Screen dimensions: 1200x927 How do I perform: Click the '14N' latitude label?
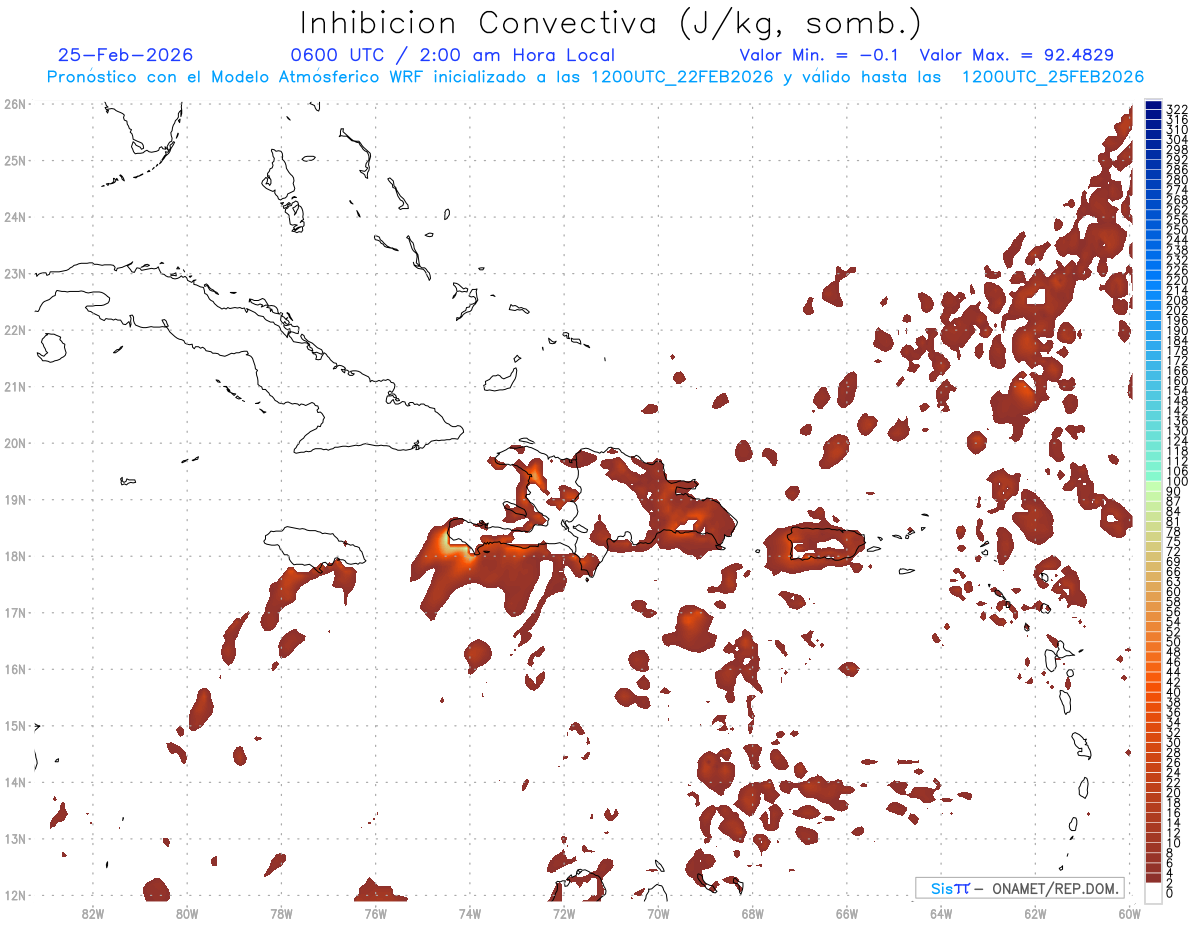15,782
